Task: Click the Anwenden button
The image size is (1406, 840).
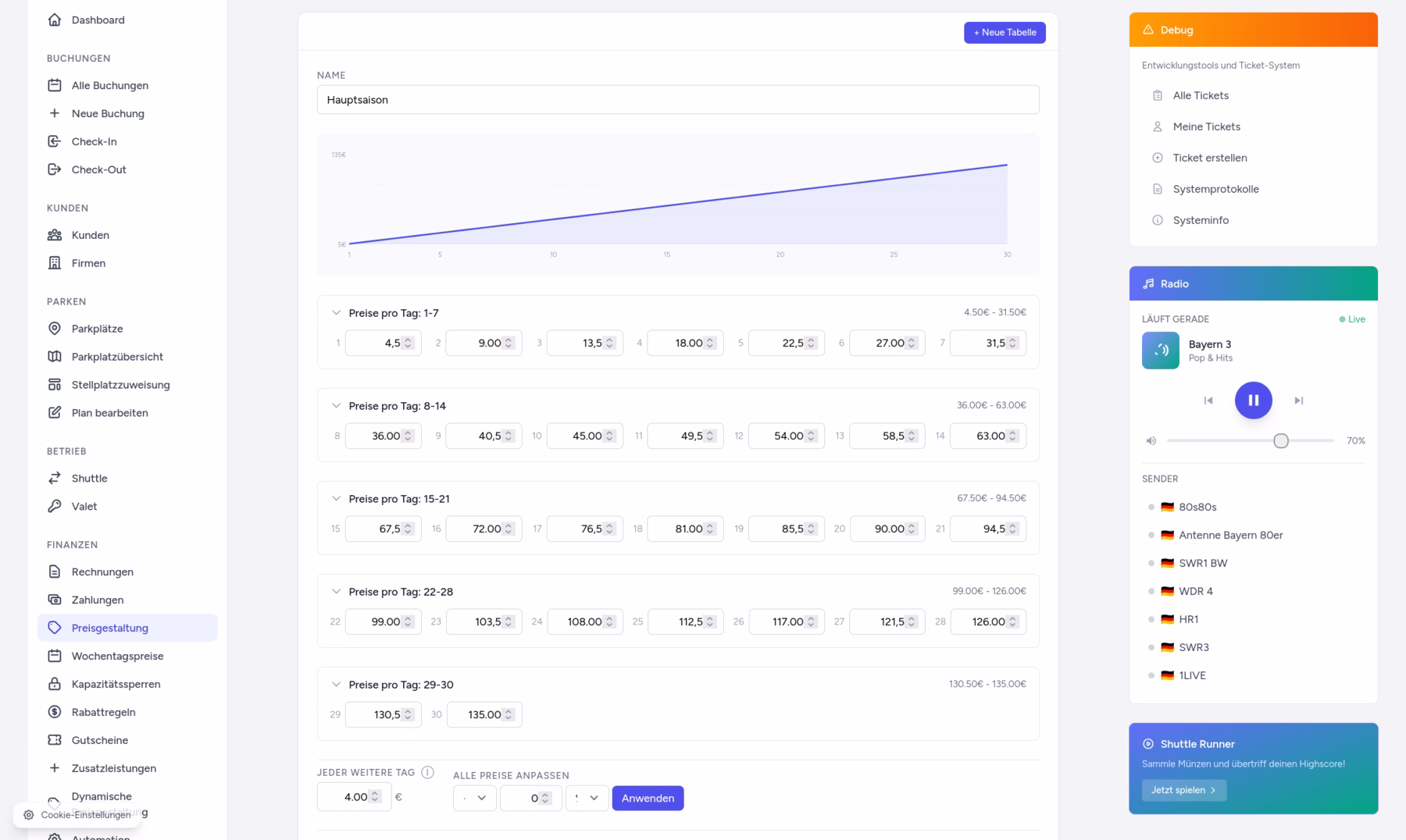Action: (648, 799)
